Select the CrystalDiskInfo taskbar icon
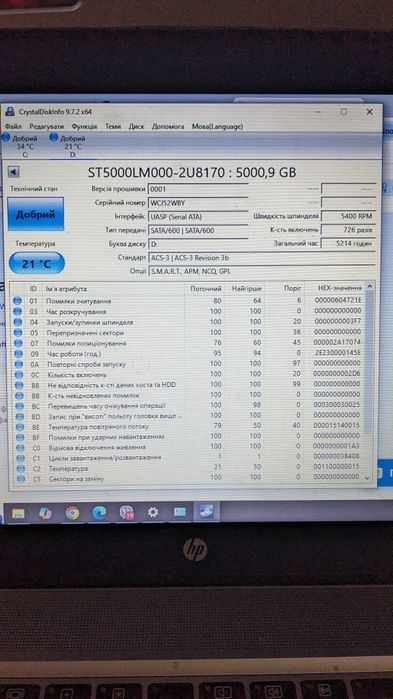The image size is (393, 699). pyautogui.click(x=207, y=512)
